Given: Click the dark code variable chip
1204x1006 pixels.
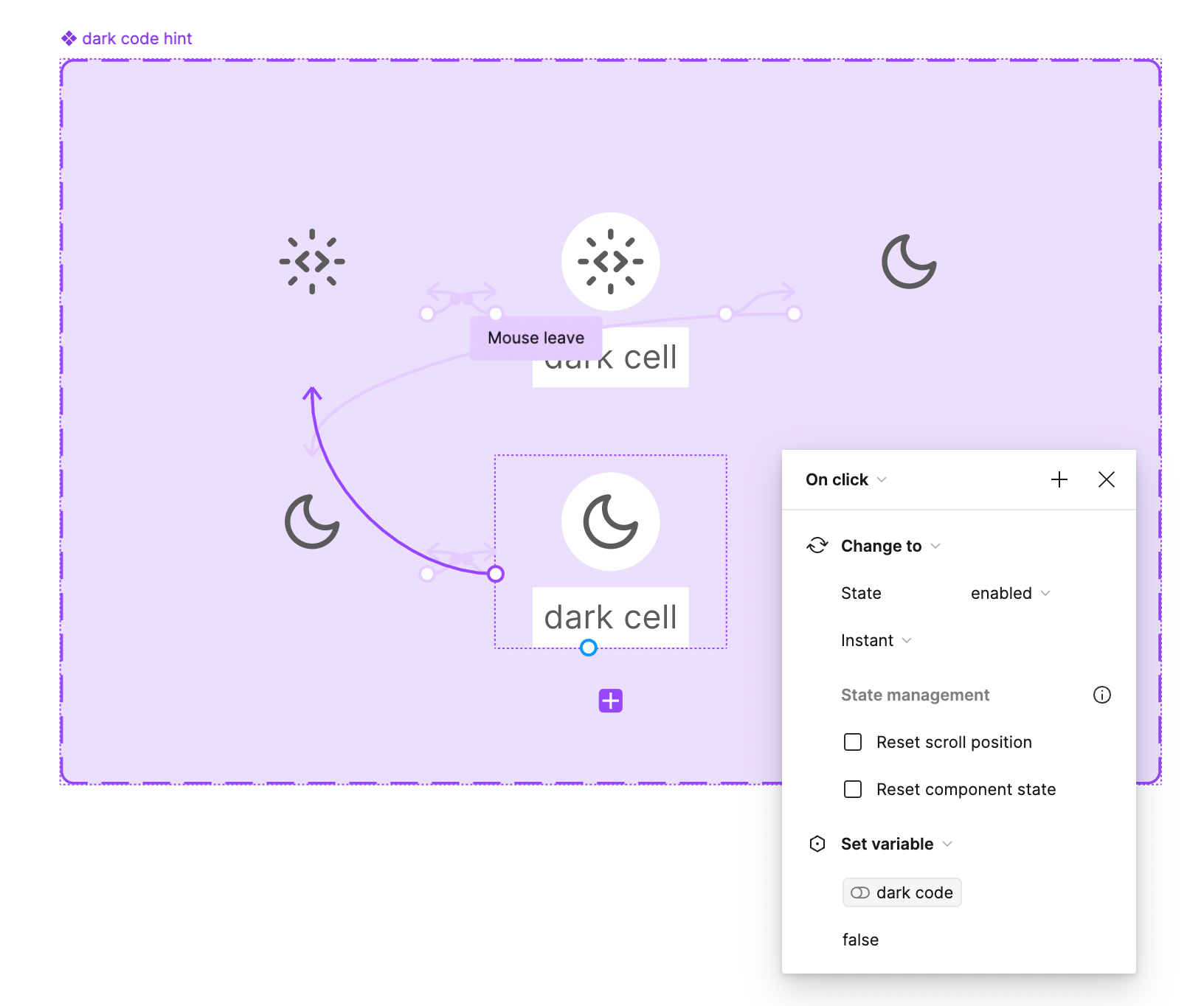Looking at the screenshot, I should (x=902, y=892).
